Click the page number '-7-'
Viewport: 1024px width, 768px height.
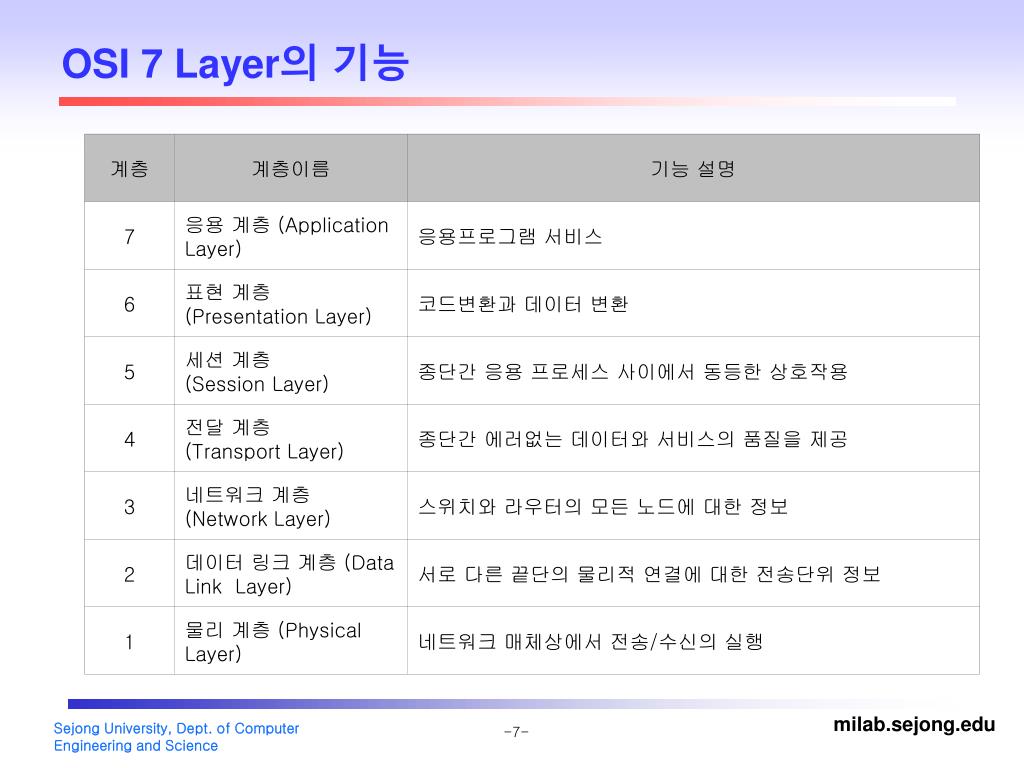pyautogui.click(x=516, y=731)
